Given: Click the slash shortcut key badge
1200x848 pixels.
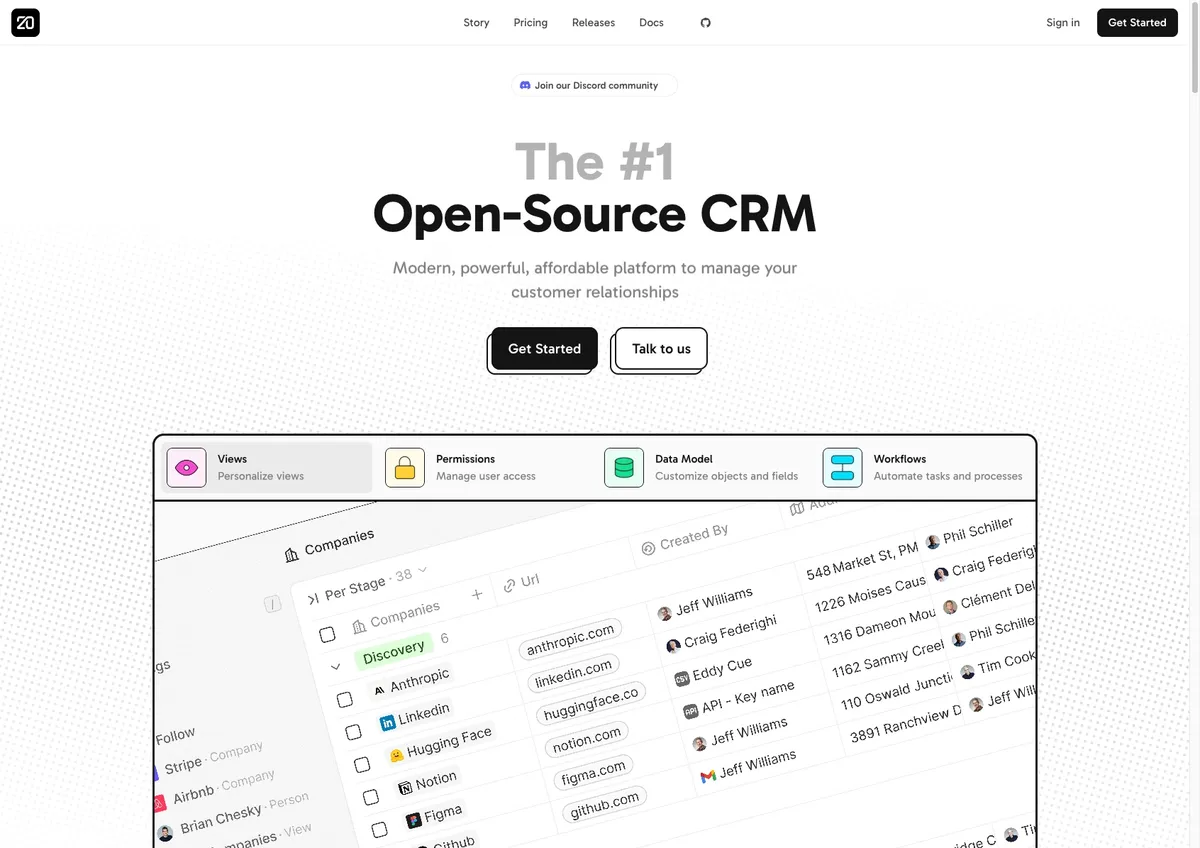Looking at the screenshot, I should coord(272,604).
